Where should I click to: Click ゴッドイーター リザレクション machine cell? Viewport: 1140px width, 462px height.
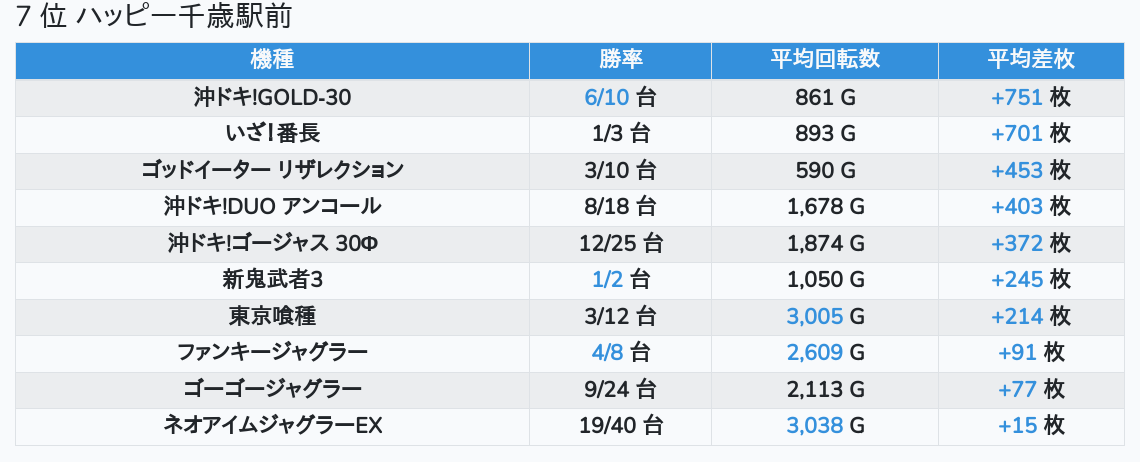point(272,170)
